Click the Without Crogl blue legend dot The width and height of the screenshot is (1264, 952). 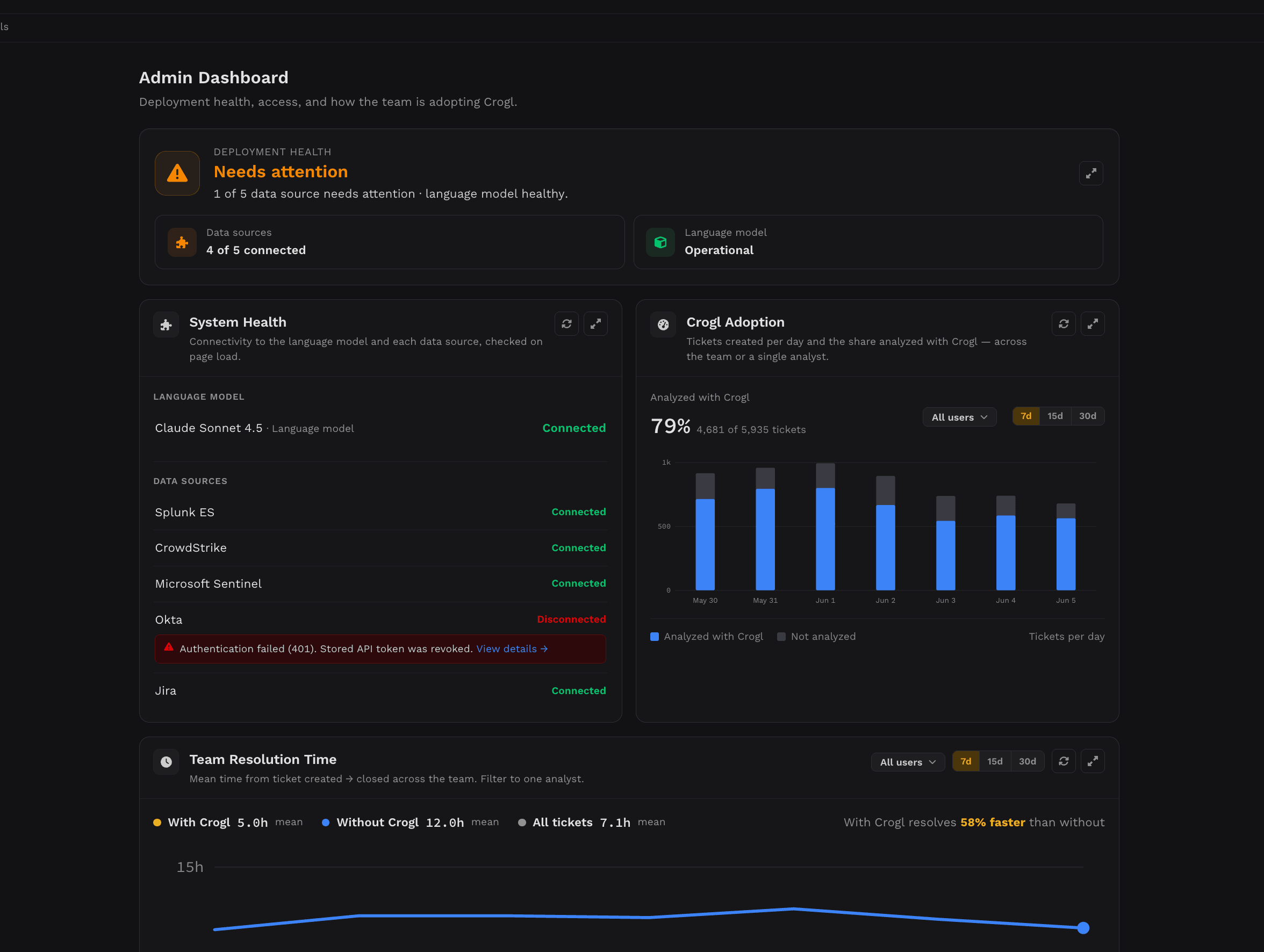click(x=326, y=823)
